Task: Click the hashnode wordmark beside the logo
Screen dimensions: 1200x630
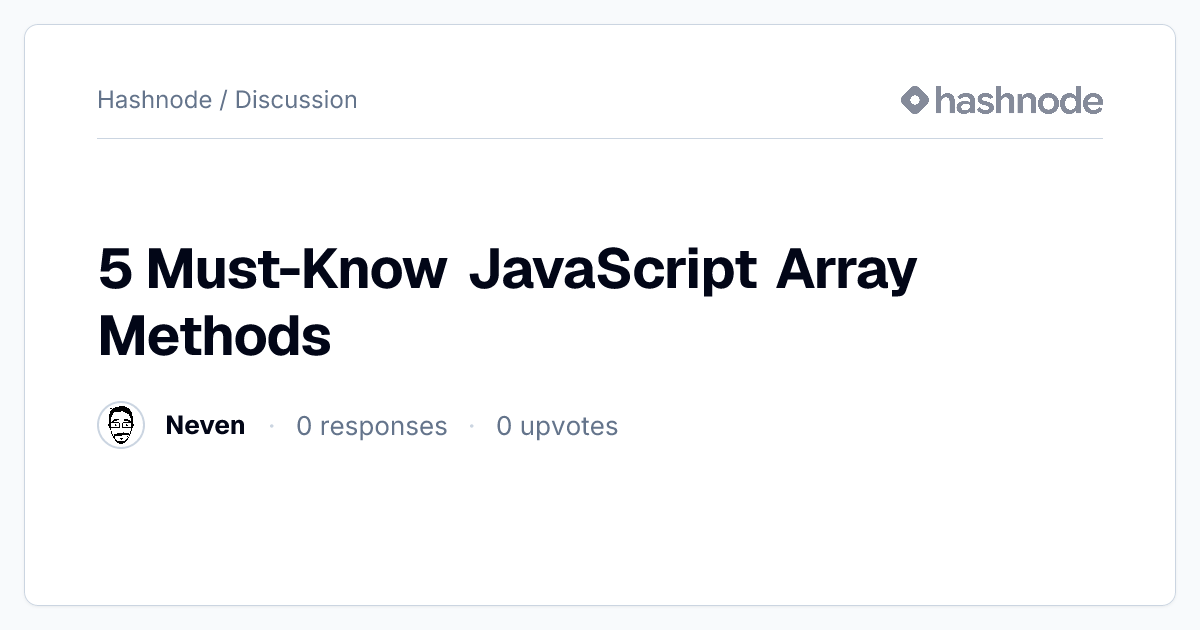Action: tap(1019, 100)
